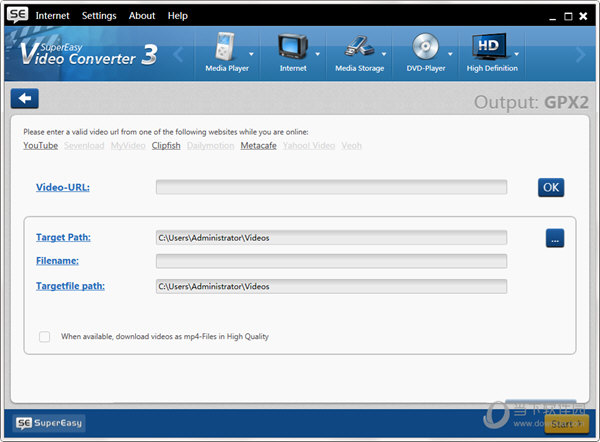Click the Targetfile path label

70,286
